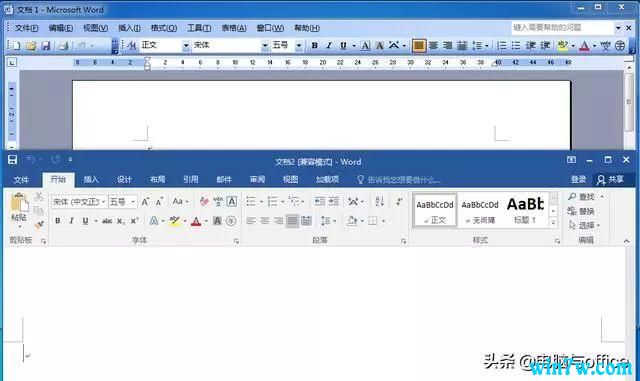640x381 pixels.
Task: Toggle Italic I in Word 2016 ribbon
Action: (x=71, y=221)
